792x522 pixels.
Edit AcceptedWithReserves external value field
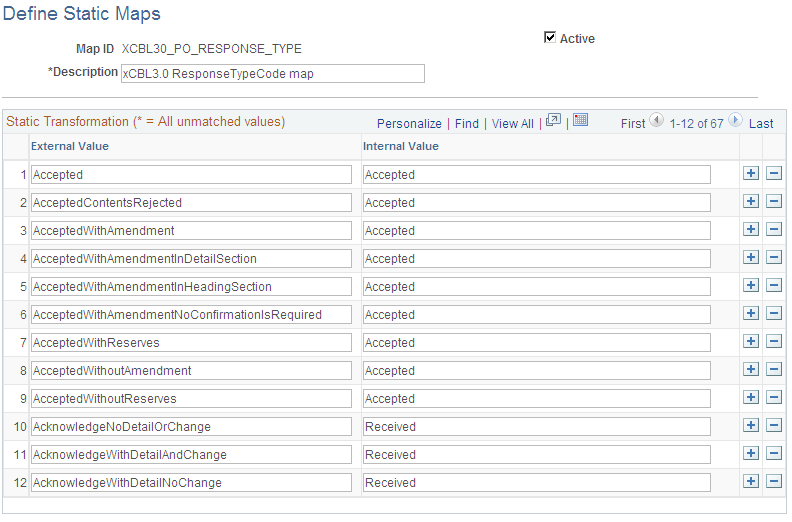pos(191,343)
